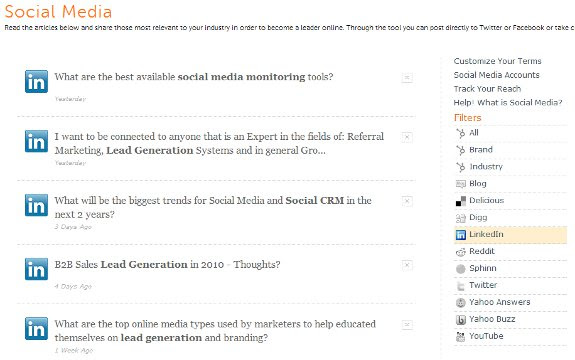Select the Digg filter icon
Screen dimensions: 575x360
461,218
